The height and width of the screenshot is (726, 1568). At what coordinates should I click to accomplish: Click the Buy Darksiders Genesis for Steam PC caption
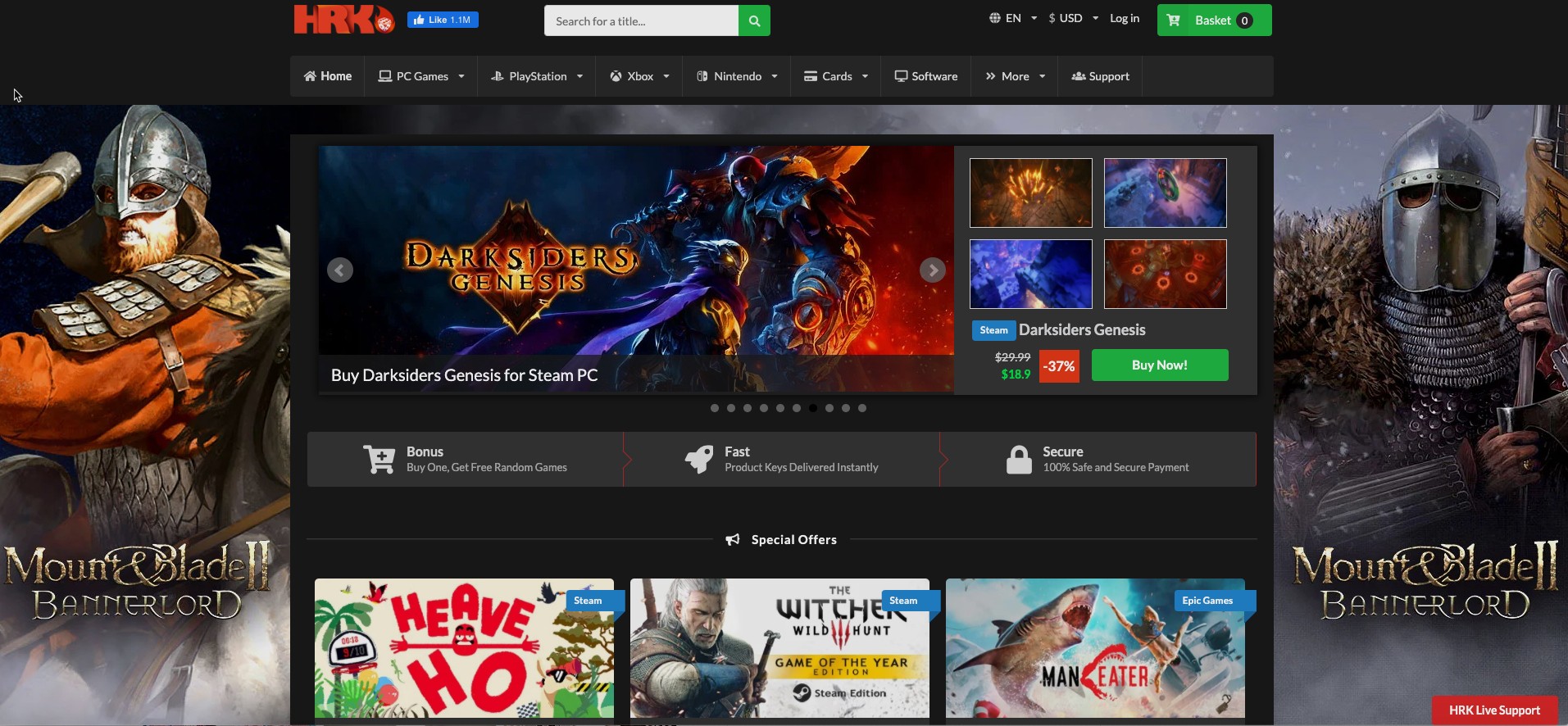click(464, 375)
